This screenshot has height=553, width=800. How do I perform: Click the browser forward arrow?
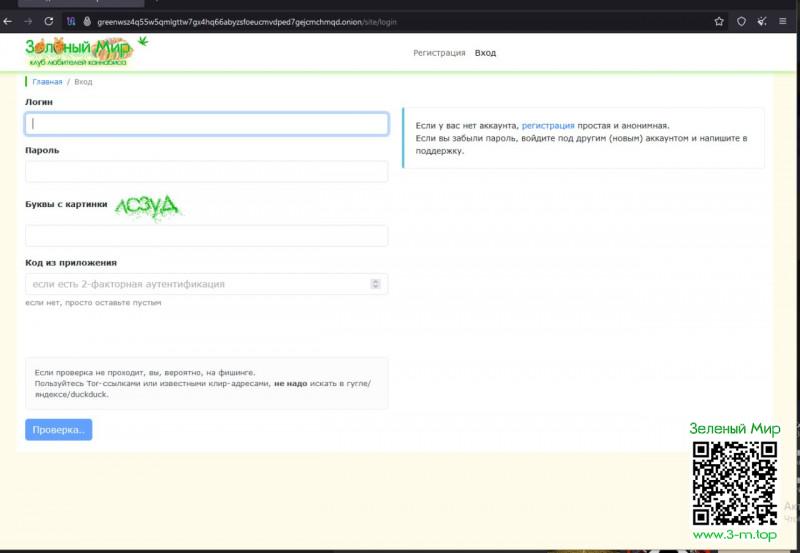28,21
